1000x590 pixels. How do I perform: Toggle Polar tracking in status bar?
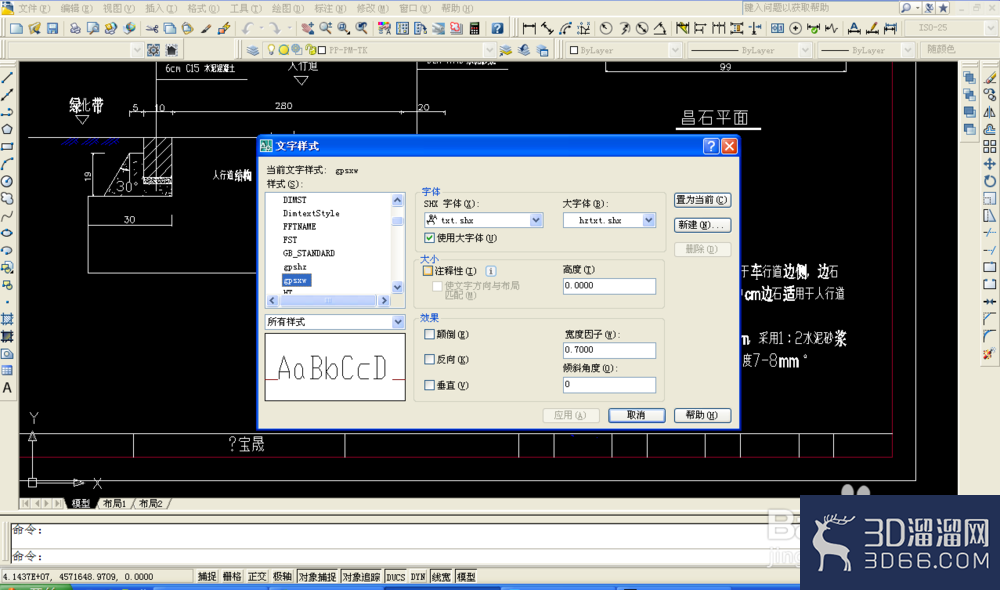(x=283, y=577)
